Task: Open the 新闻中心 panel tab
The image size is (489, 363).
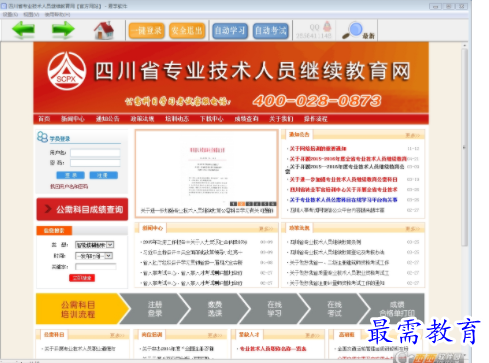Action: pyautogui.click(x=153, y=228)
